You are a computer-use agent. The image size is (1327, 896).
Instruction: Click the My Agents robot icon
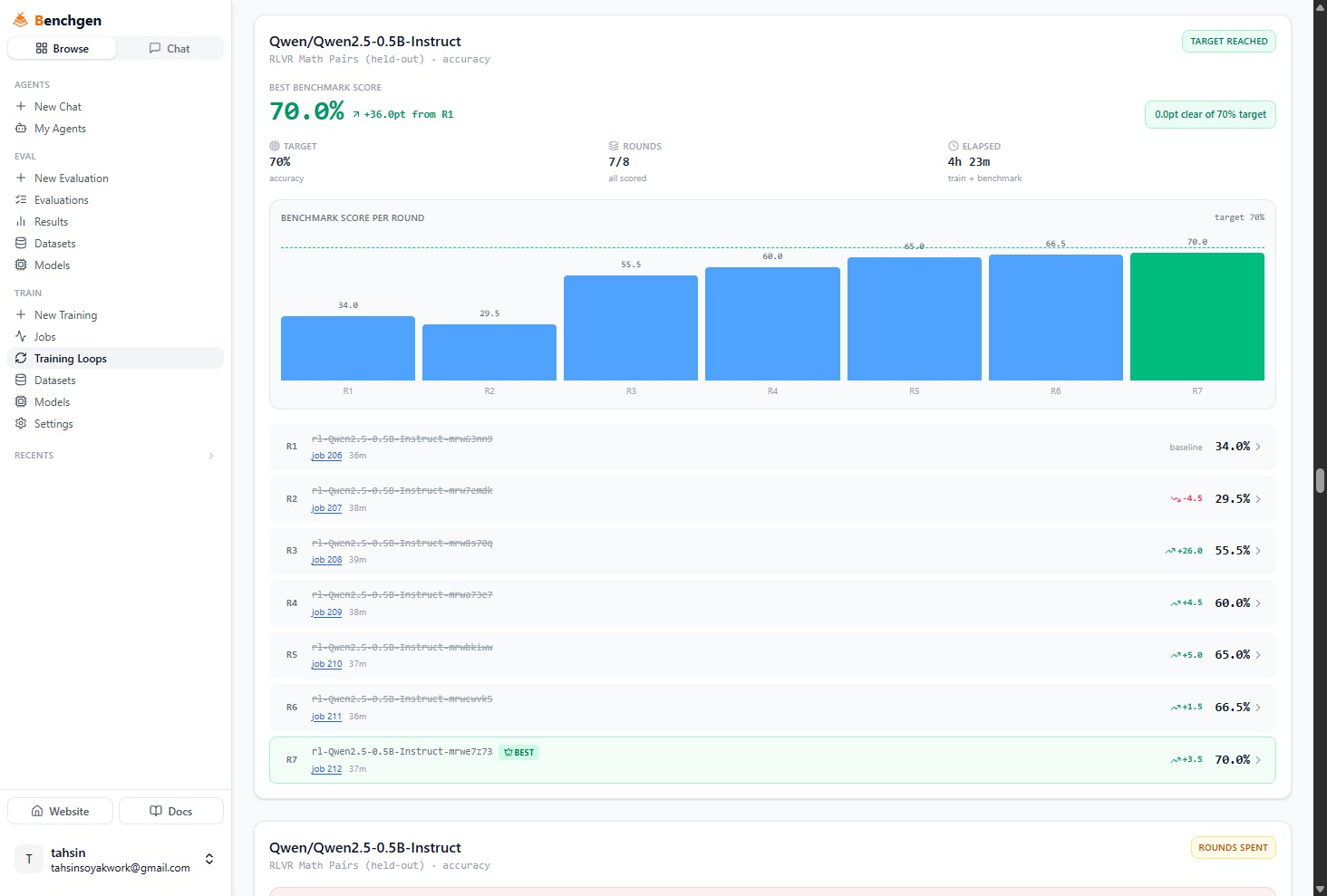tap(21, 129)
